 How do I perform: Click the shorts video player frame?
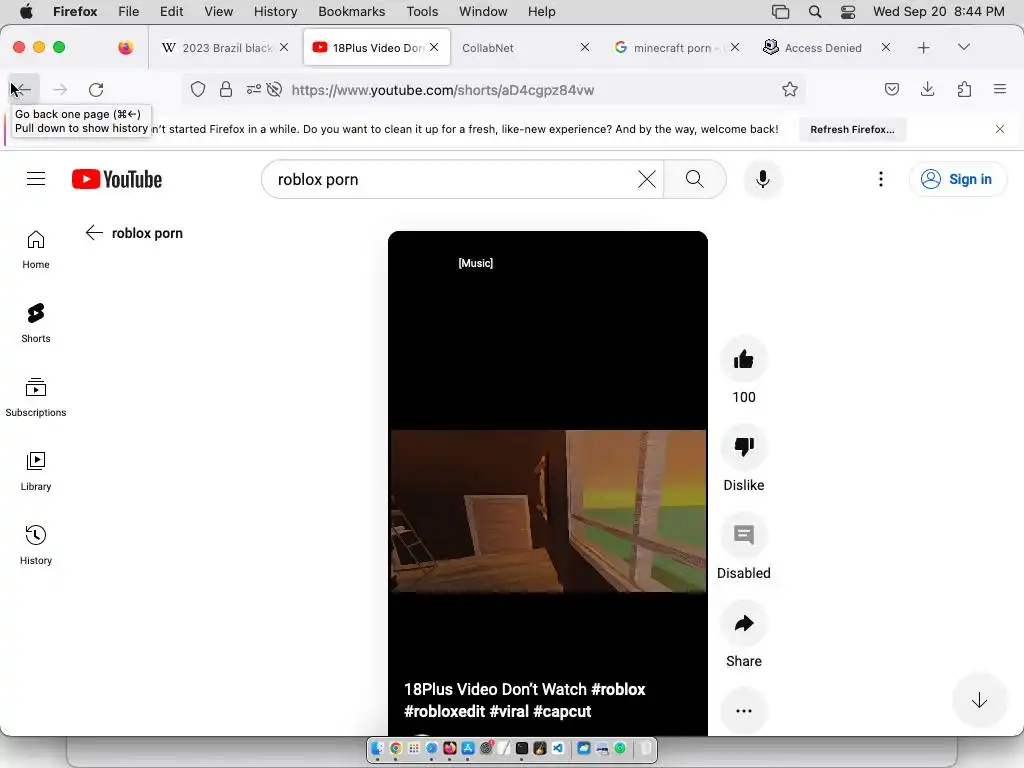548,483
